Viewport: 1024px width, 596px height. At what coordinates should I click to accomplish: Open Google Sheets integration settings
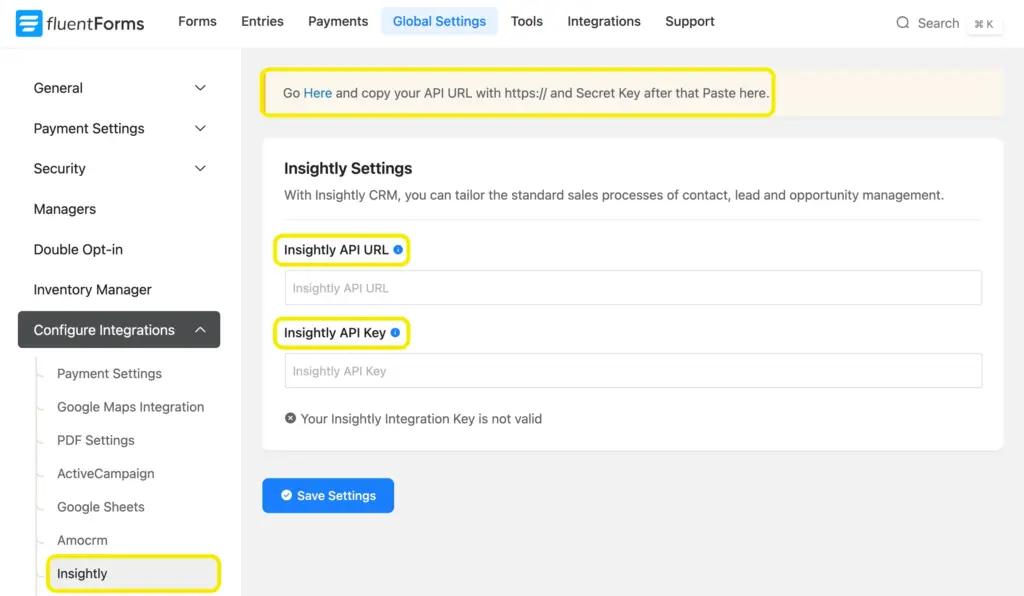[x=100, y=507]
